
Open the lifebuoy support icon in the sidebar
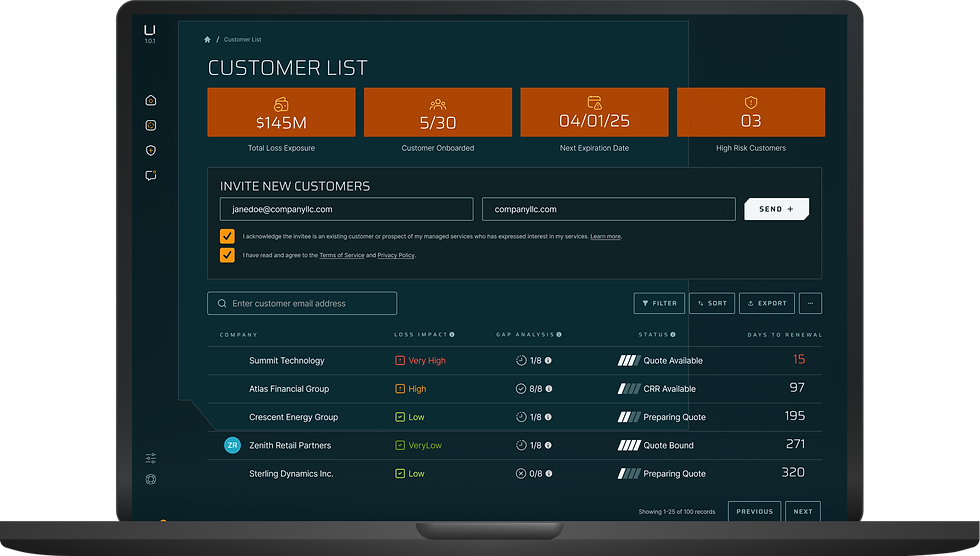(151, 479)
